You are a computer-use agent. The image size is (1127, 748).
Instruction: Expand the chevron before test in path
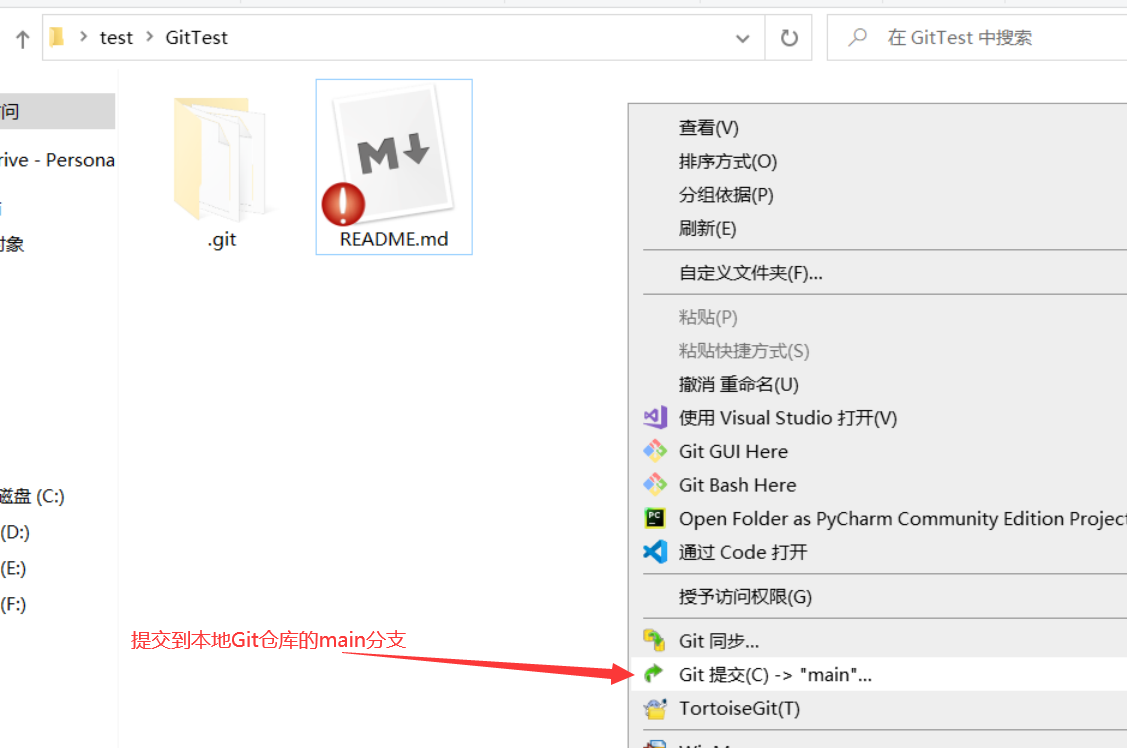click(x=83, y=38)
